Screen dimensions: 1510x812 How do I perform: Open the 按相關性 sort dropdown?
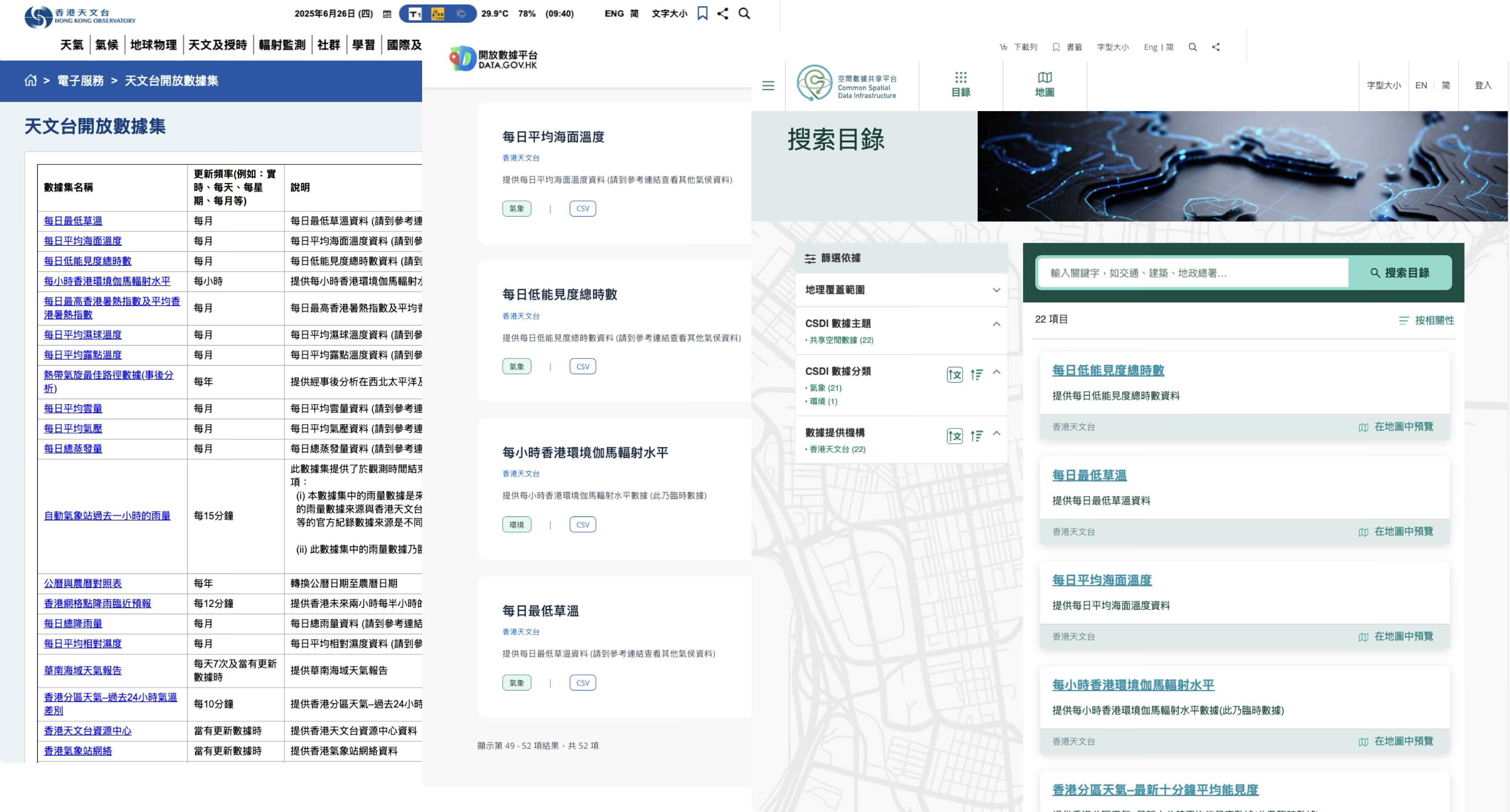(1426, 320)
